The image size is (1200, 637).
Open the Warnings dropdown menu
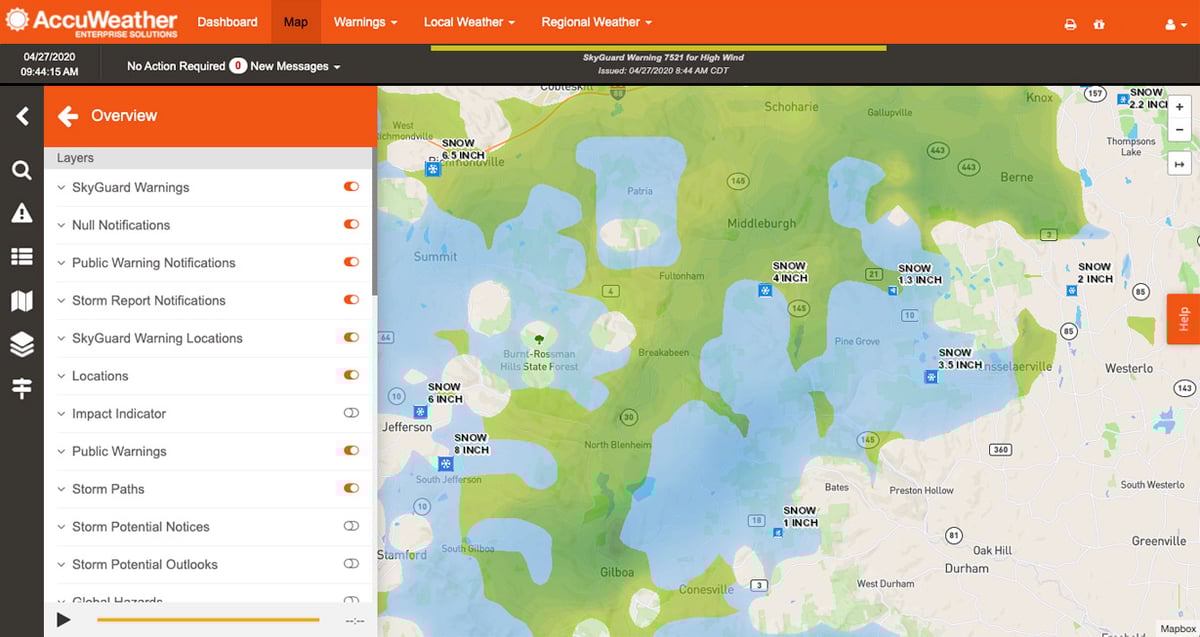coord(365,22)
